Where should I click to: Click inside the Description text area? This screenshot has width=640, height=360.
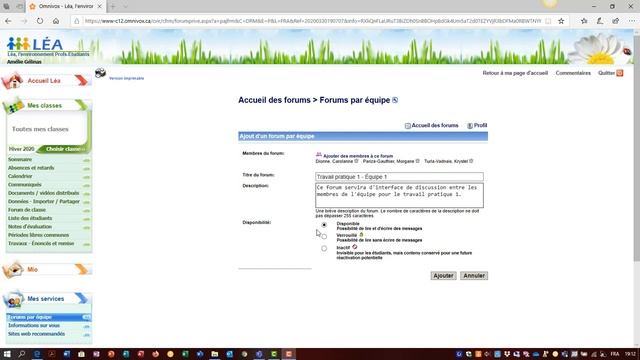pyautogui.click(x=399, y=195)
